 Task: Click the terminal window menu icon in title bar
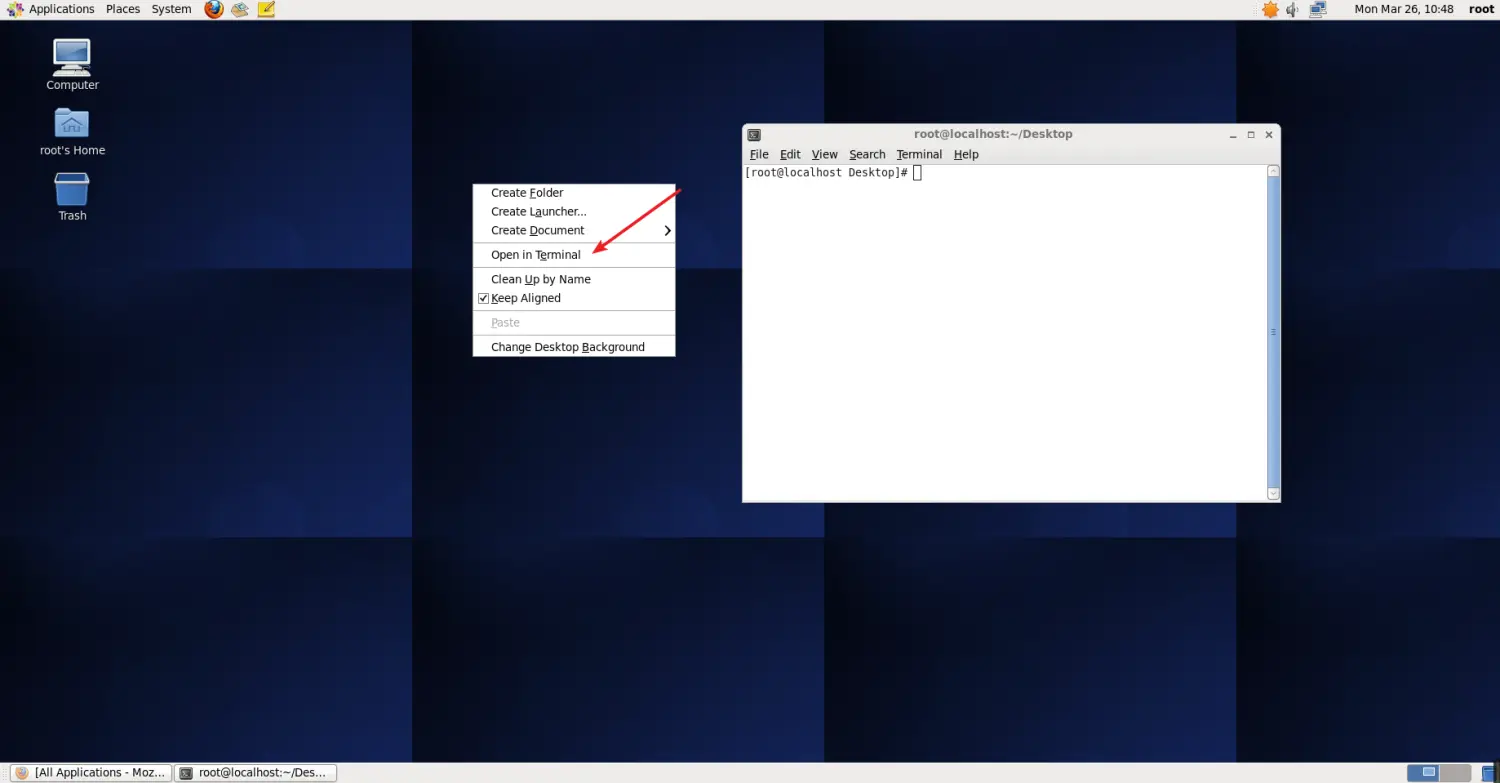tap(754, 134)
